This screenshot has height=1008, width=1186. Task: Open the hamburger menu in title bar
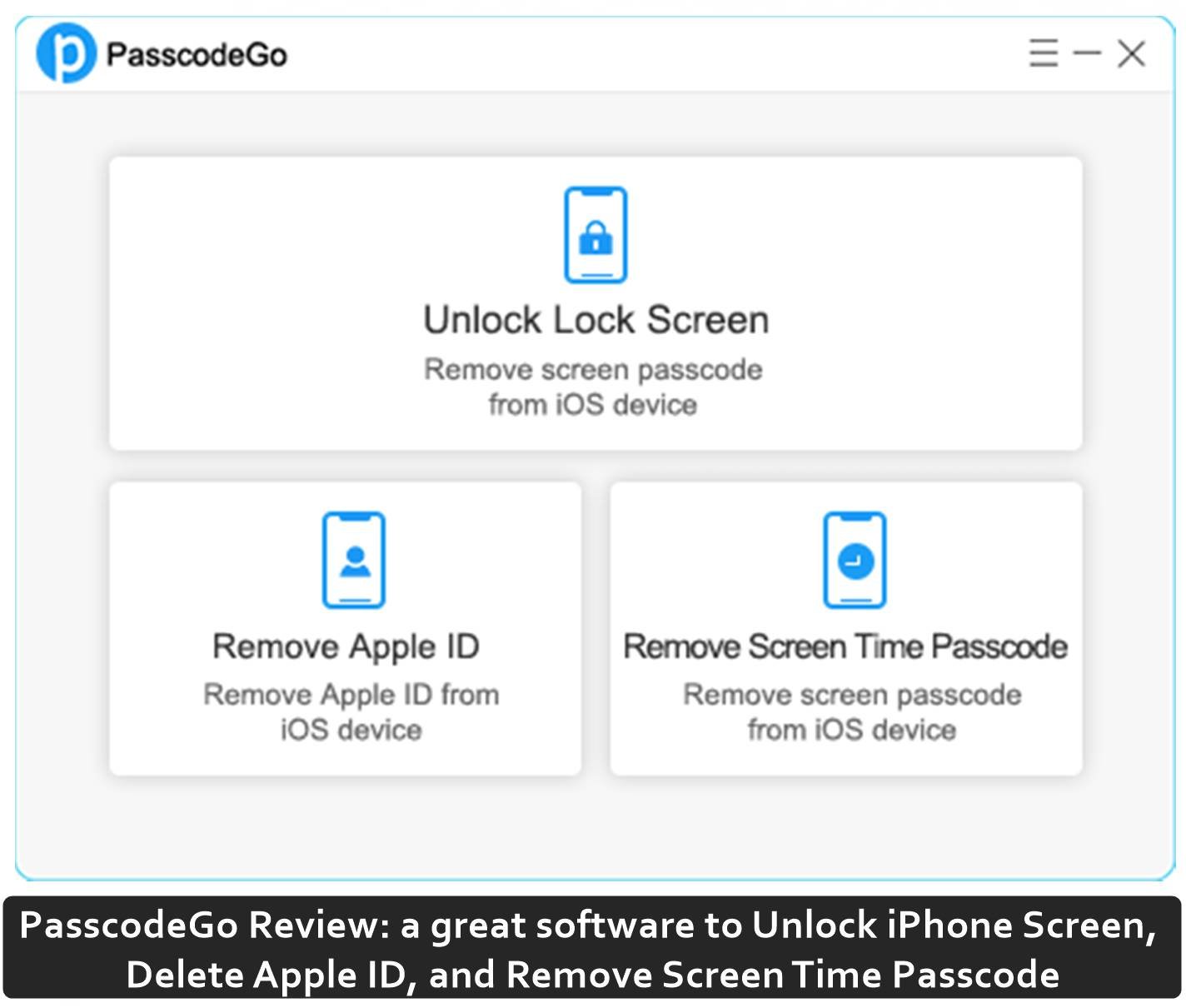click(x=1043, y=53)
